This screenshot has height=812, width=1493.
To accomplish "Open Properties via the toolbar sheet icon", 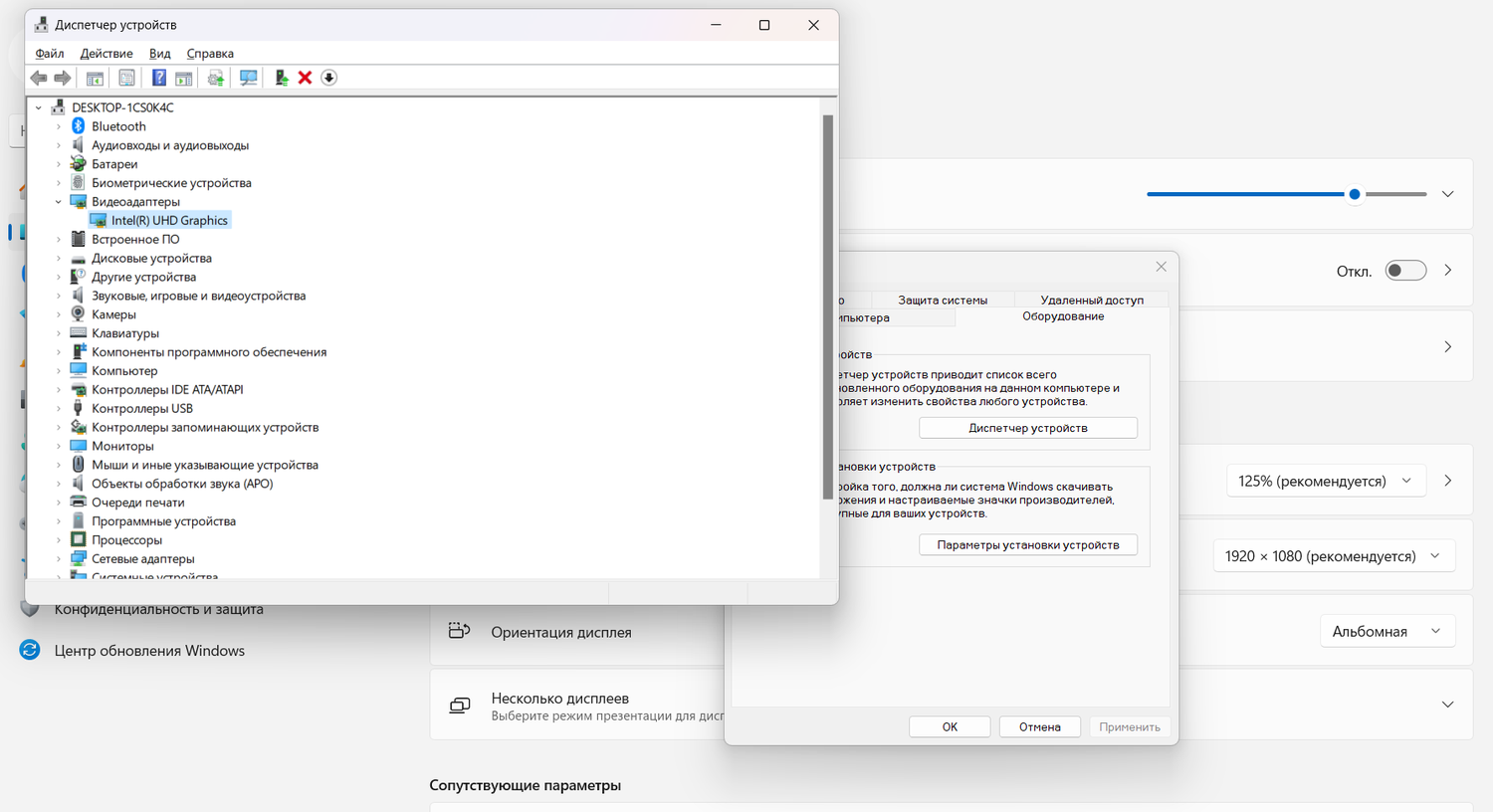I will (x=126, y=78).
